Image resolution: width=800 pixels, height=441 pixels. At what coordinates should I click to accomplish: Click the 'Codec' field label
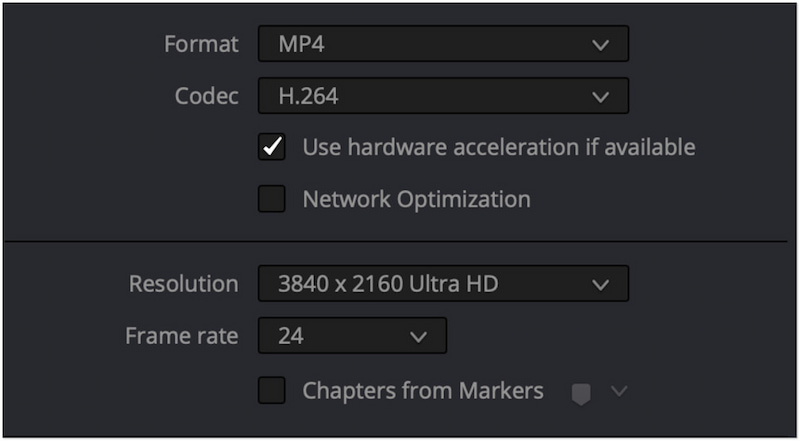[x=206, y=97]
